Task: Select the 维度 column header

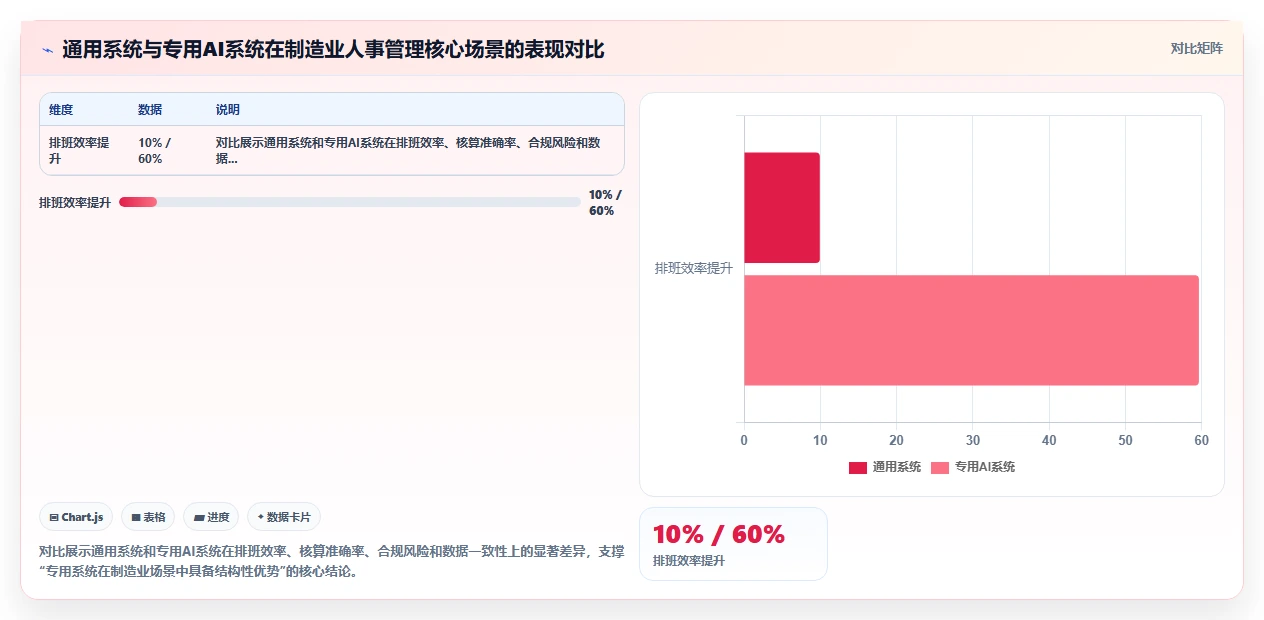Action: pyautogui.click(x=61, y=110)
